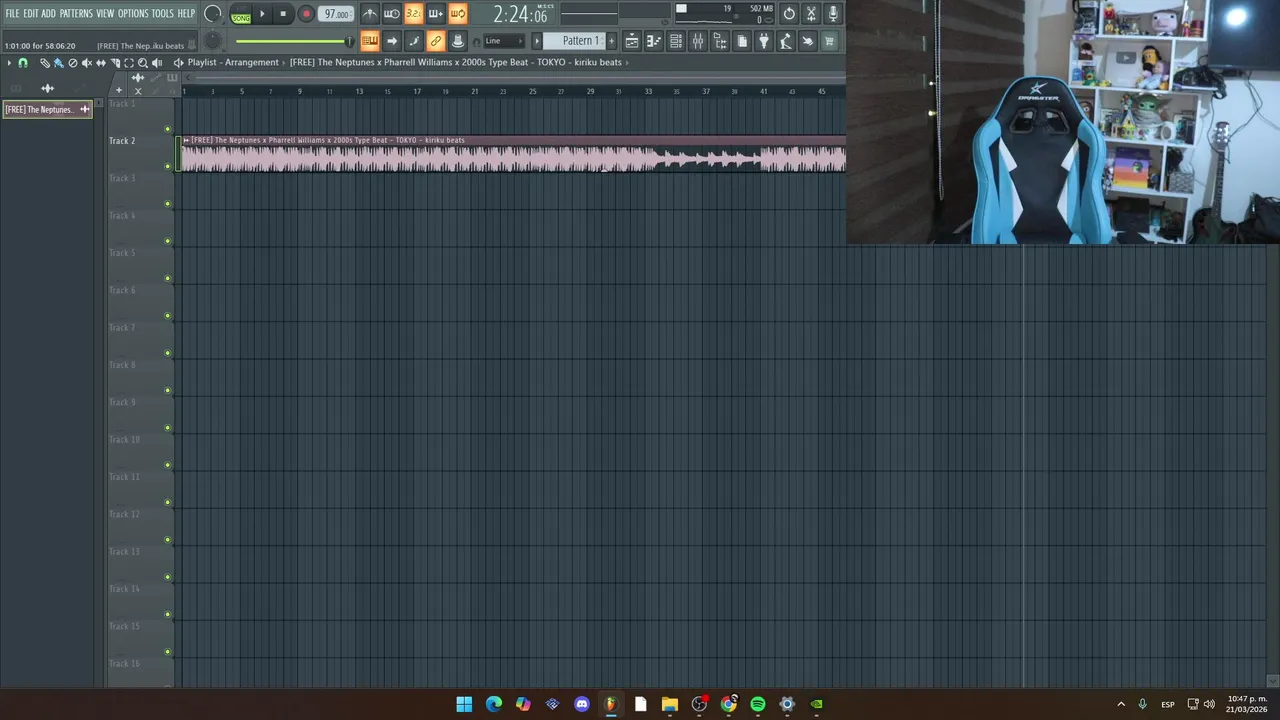Toggle multilink to controllers
This screenshot has width=1280, height=720.
coord(436,41)
